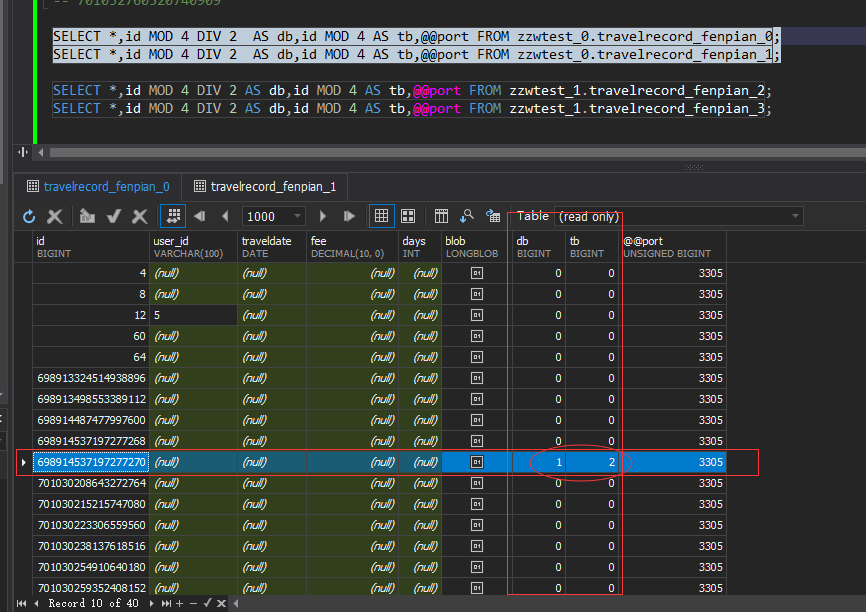This screenshot has width=866, height=612.
Task: Sort by the id BIGINT column header
Action: click(x=91, y=247)
